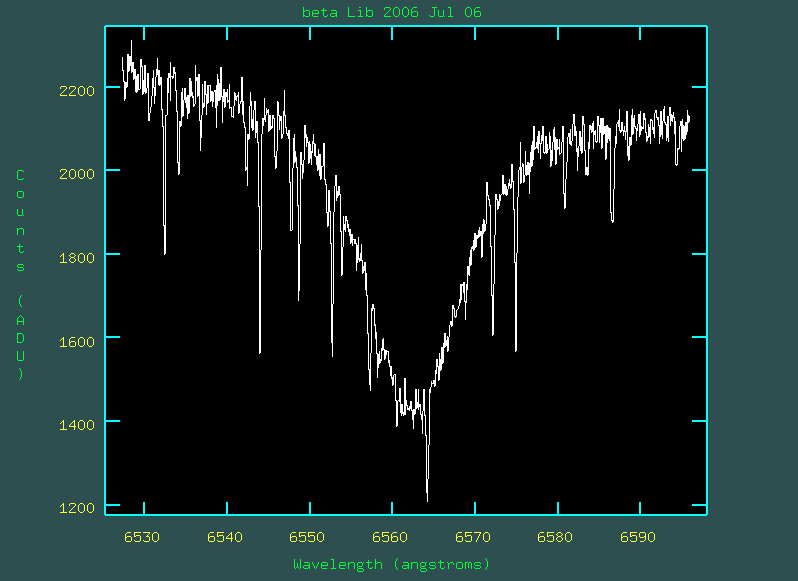Viewport: 798px width, 581px height.
Task: Click the deepest absorption minimum near 6564
Action: coord(428,499)
